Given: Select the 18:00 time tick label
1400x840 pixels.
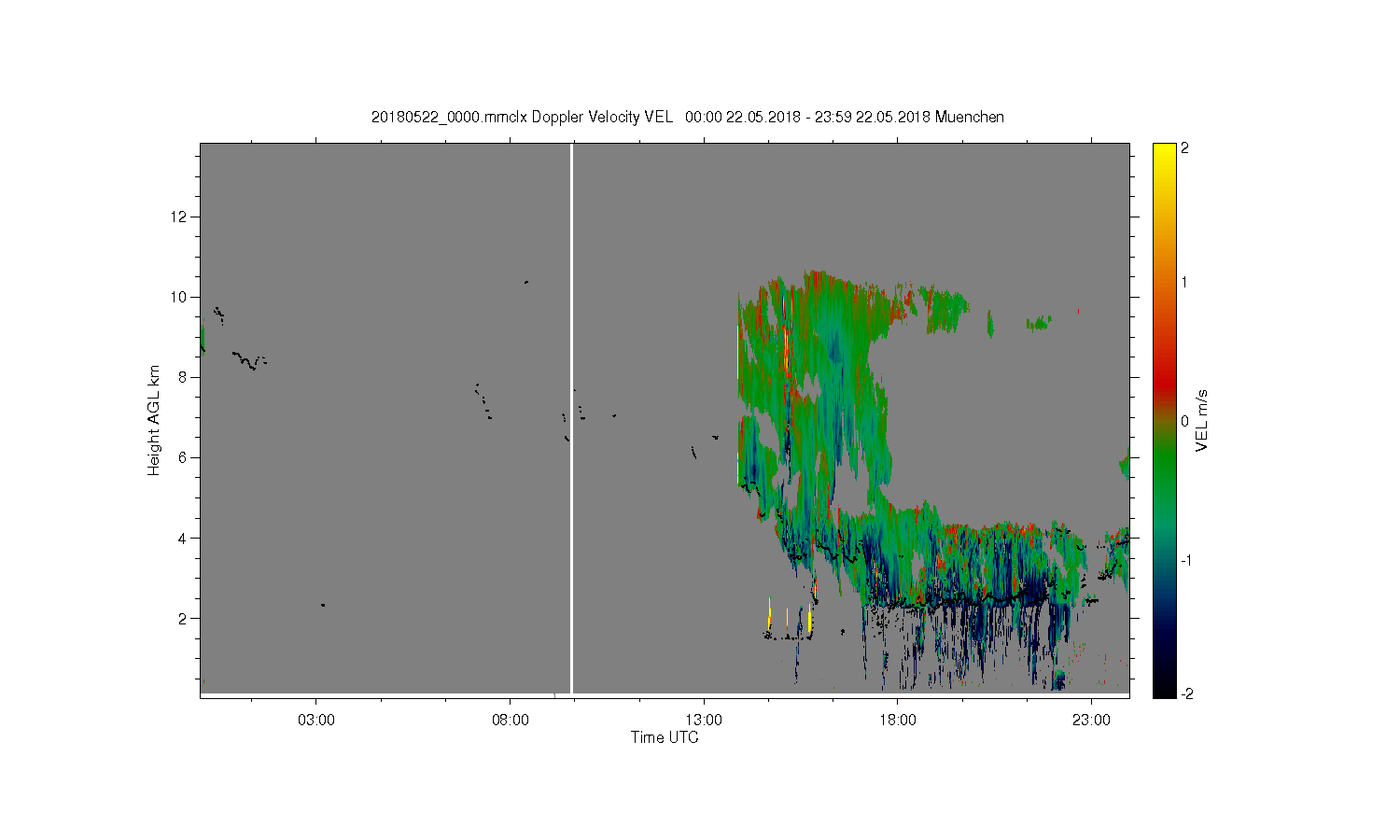Looking at the screenshot, I should (x=898, y=720).
